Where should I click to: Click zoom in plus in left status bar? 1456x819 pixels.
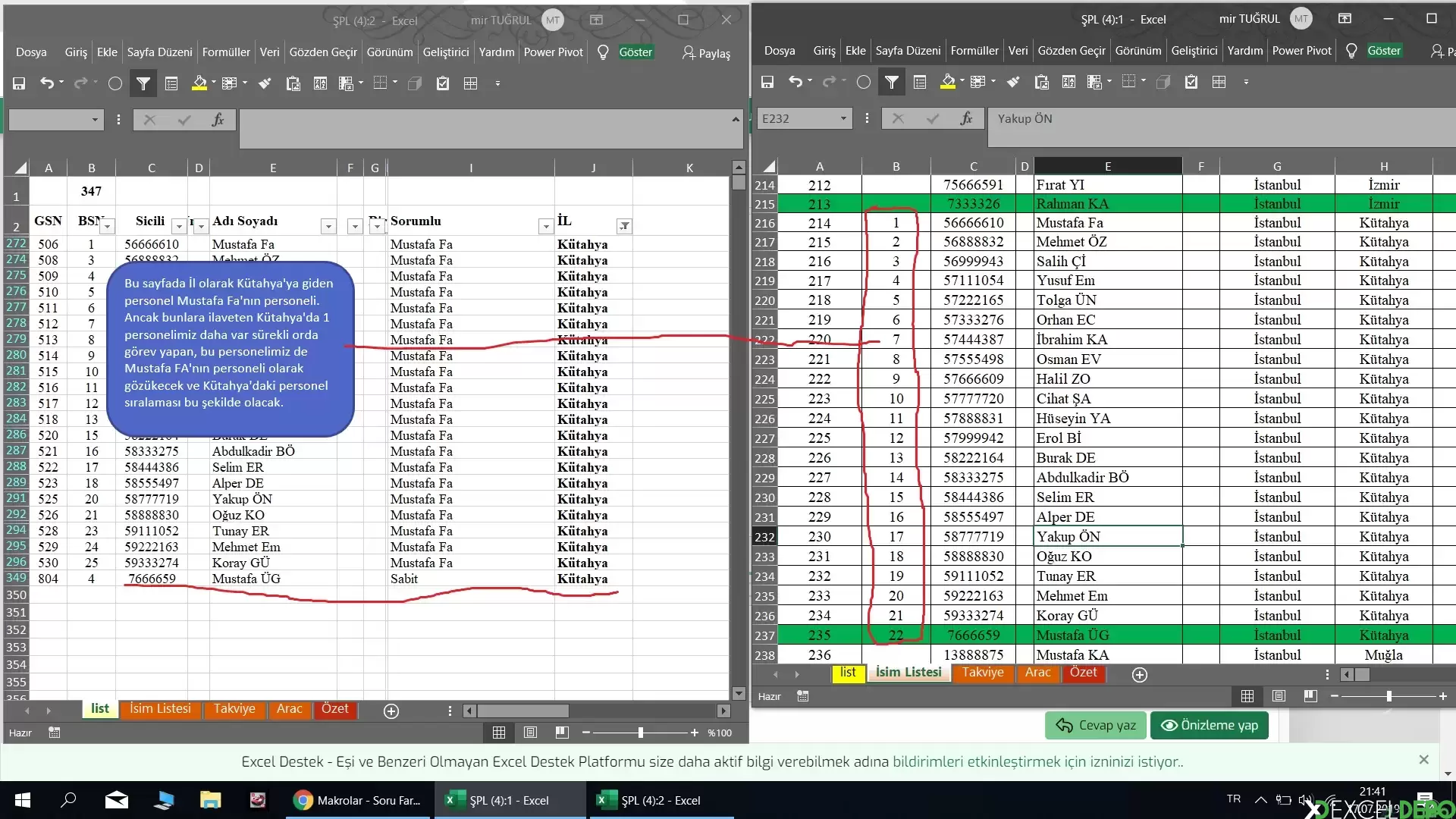pyautogui.click(x=694, y=733)
